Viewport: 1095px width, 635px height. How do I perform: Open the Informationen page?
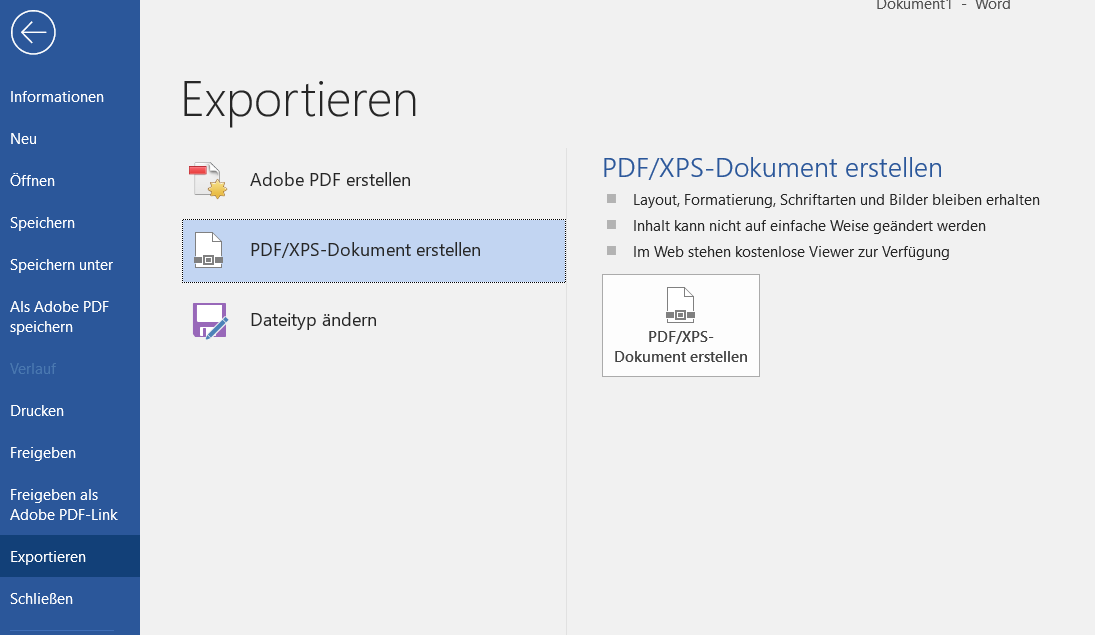[70, 97]
